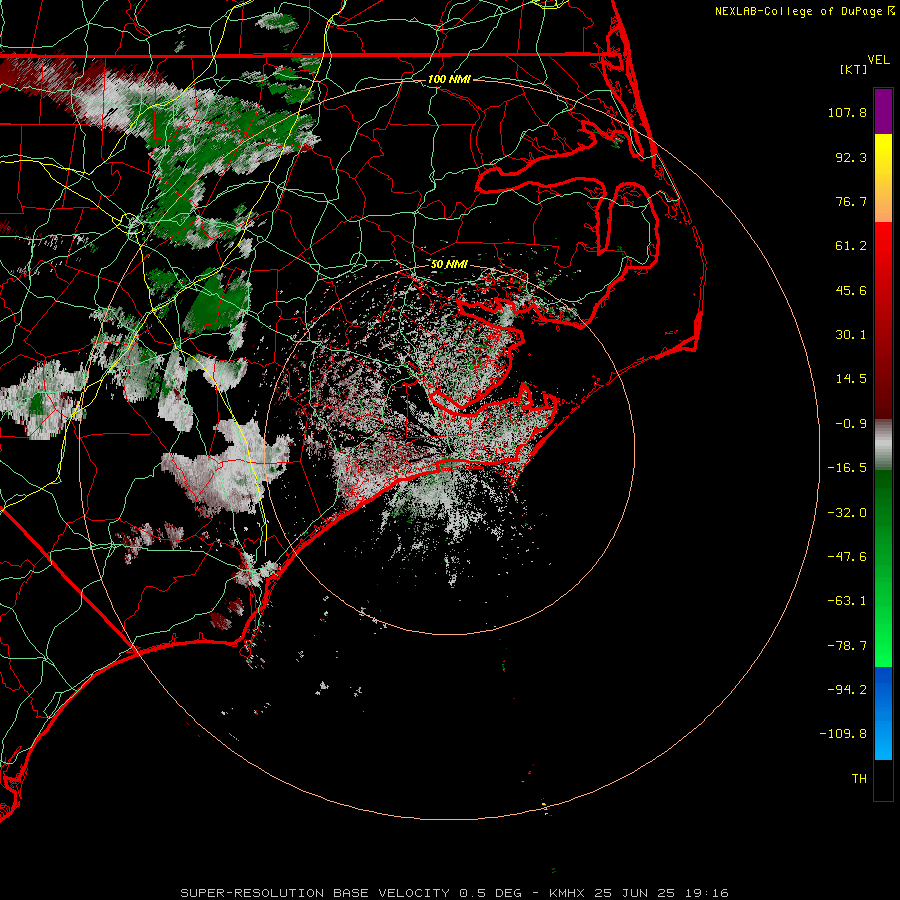The width and height of the screenshot is (900, 900).
Task: Click the 30.1 legend value
Action: (851, 335)
